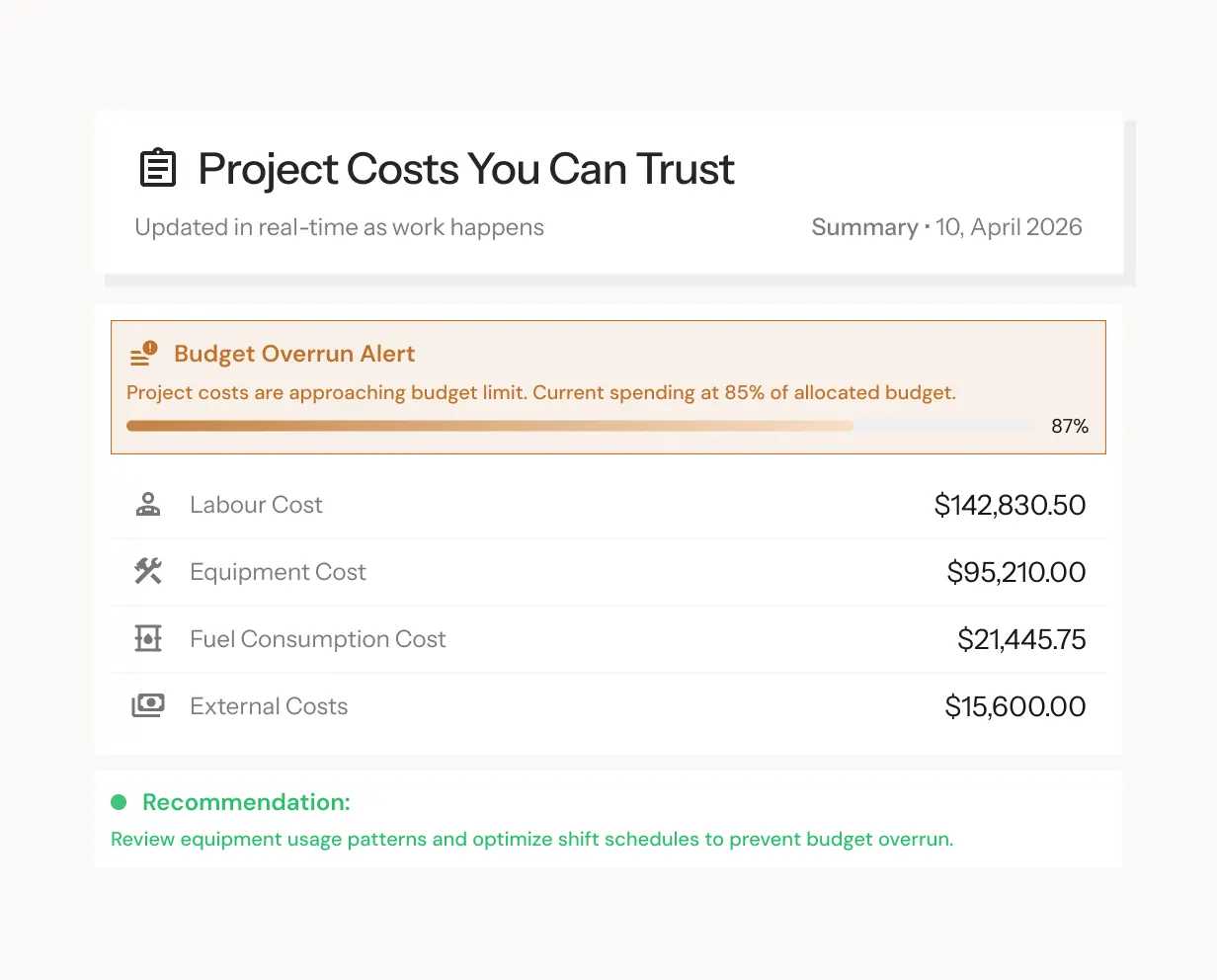Viewport: 1217px width, 980px height.
Task: Click the Budget Overrun Alert warning icon
Action: [x=144, y=354]
